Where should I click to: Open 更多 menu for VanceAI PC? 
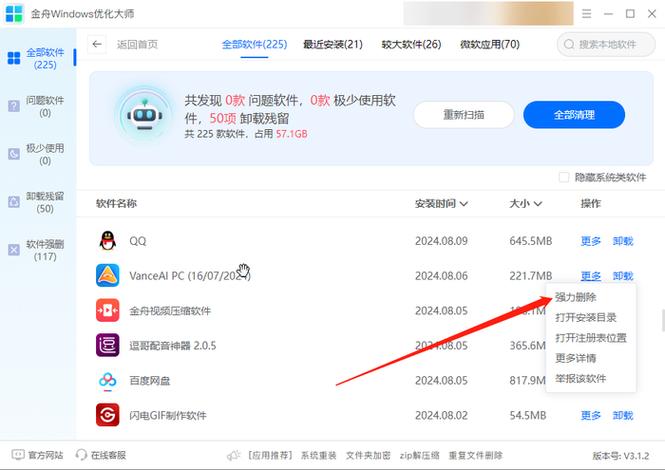(x=591, y=276)
